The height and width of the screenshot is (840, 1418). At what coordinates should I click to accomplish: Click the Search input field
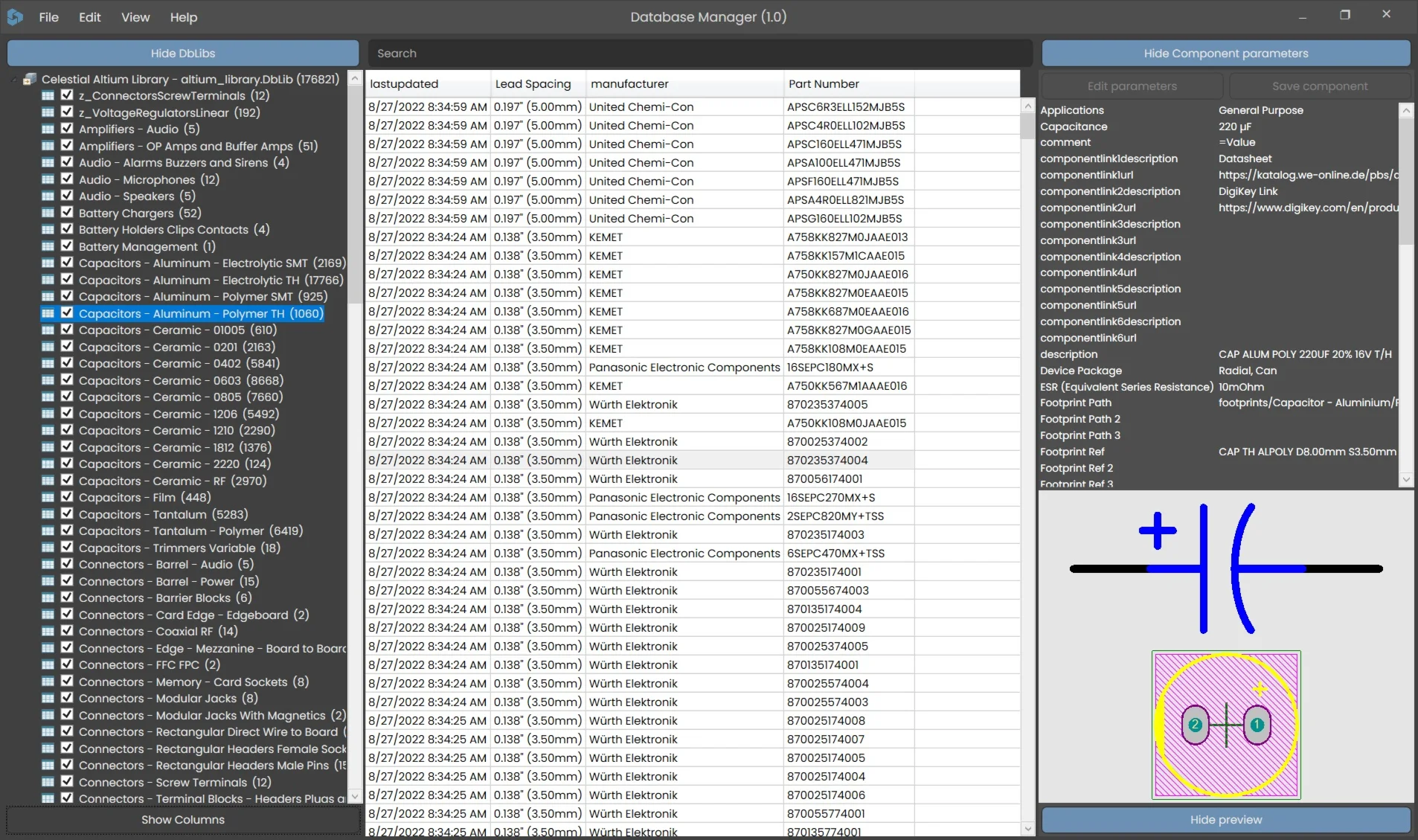tap(699, 54)
